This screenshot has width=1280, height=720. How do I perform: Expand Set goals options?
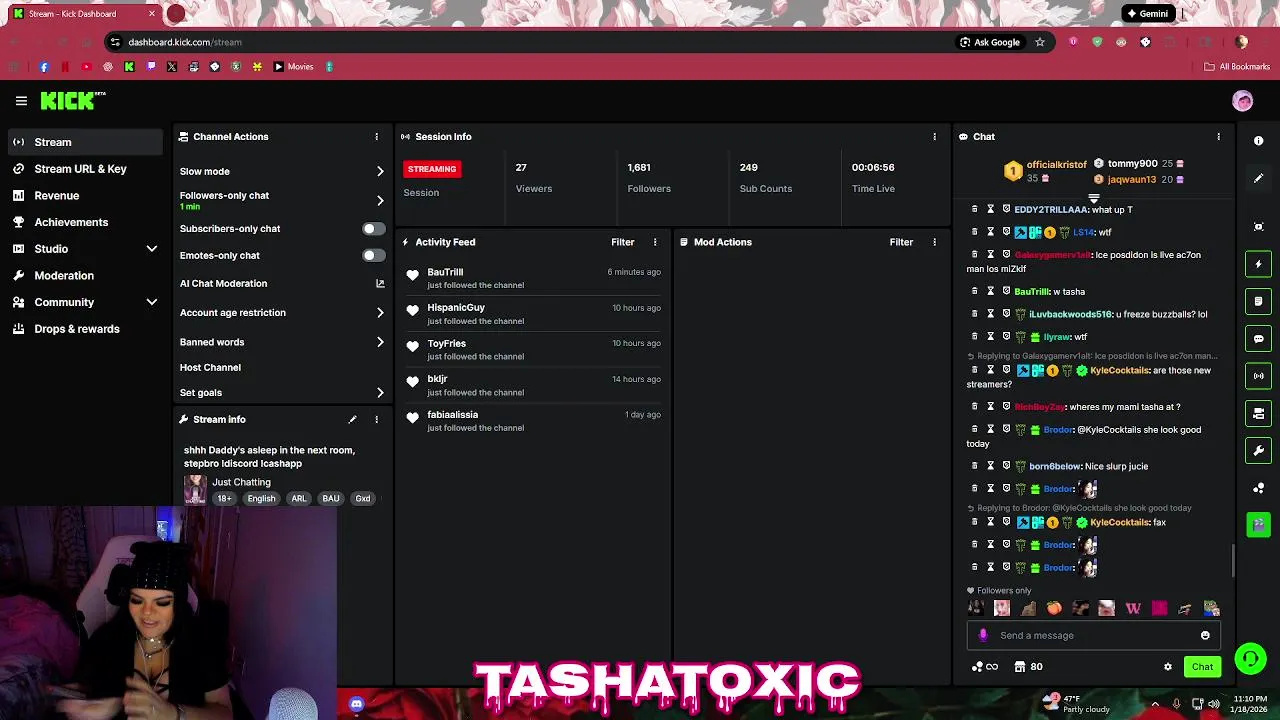coord(380,393)
